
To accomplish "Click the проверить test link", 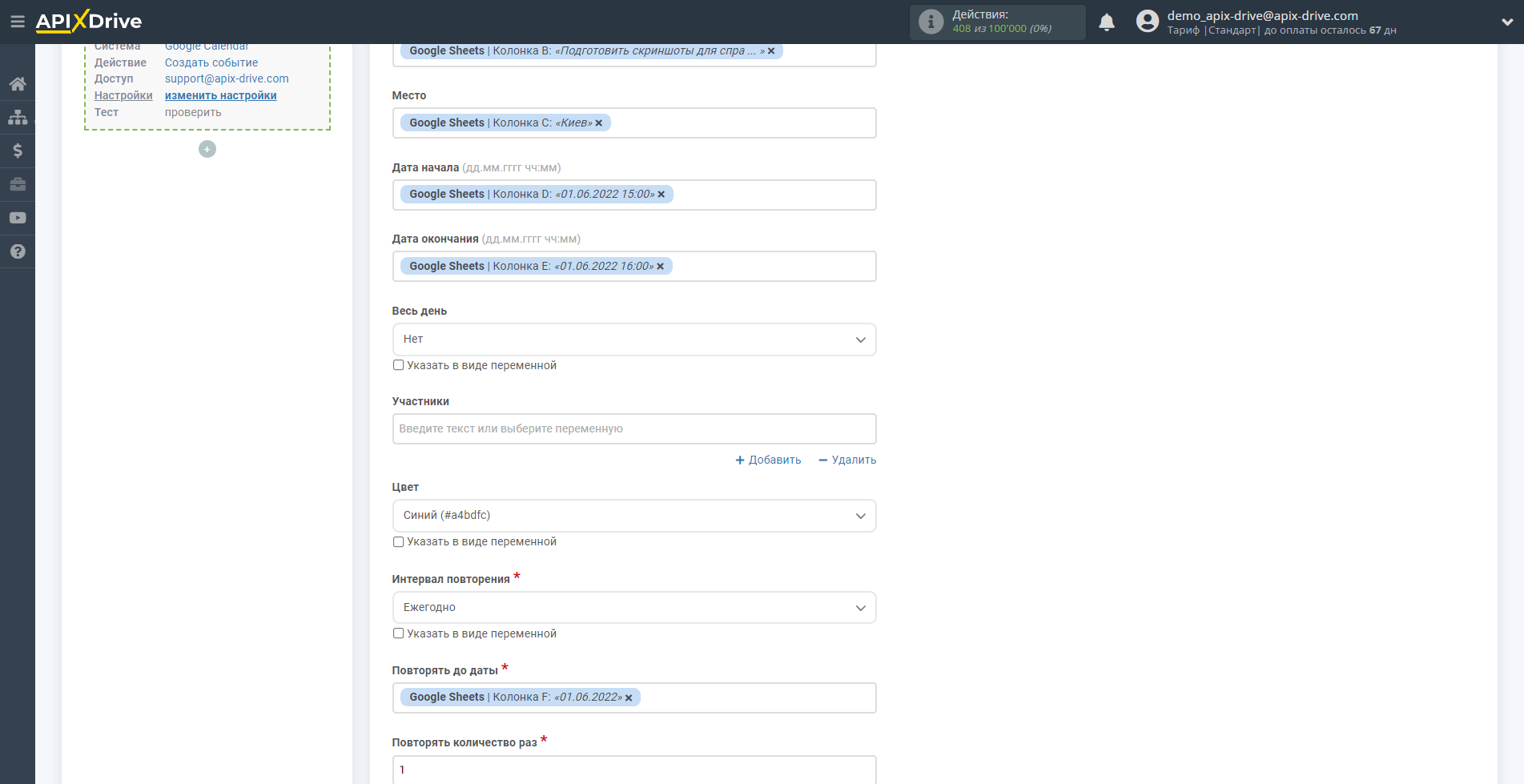I will click(x=193, y=112).
